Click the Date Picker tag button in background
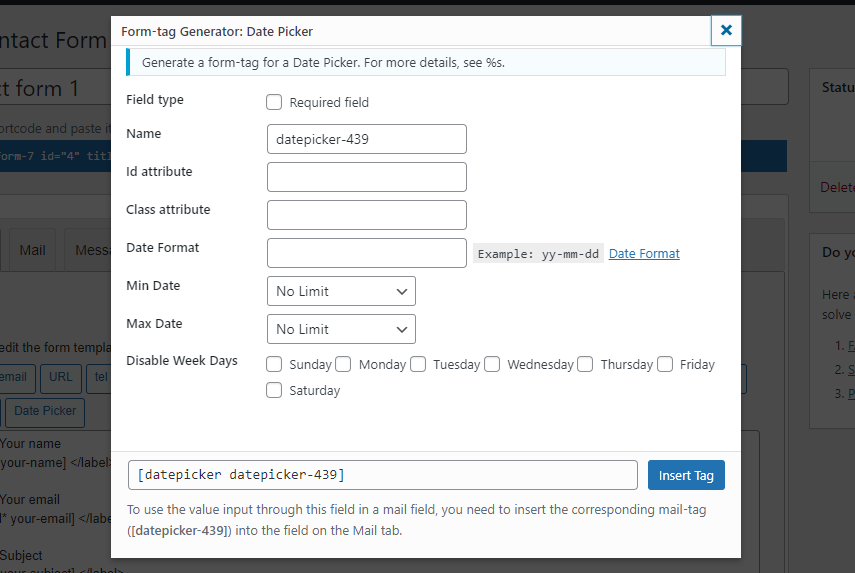The image size is (855, 573). pyautogui.click(x=45, y=411)
